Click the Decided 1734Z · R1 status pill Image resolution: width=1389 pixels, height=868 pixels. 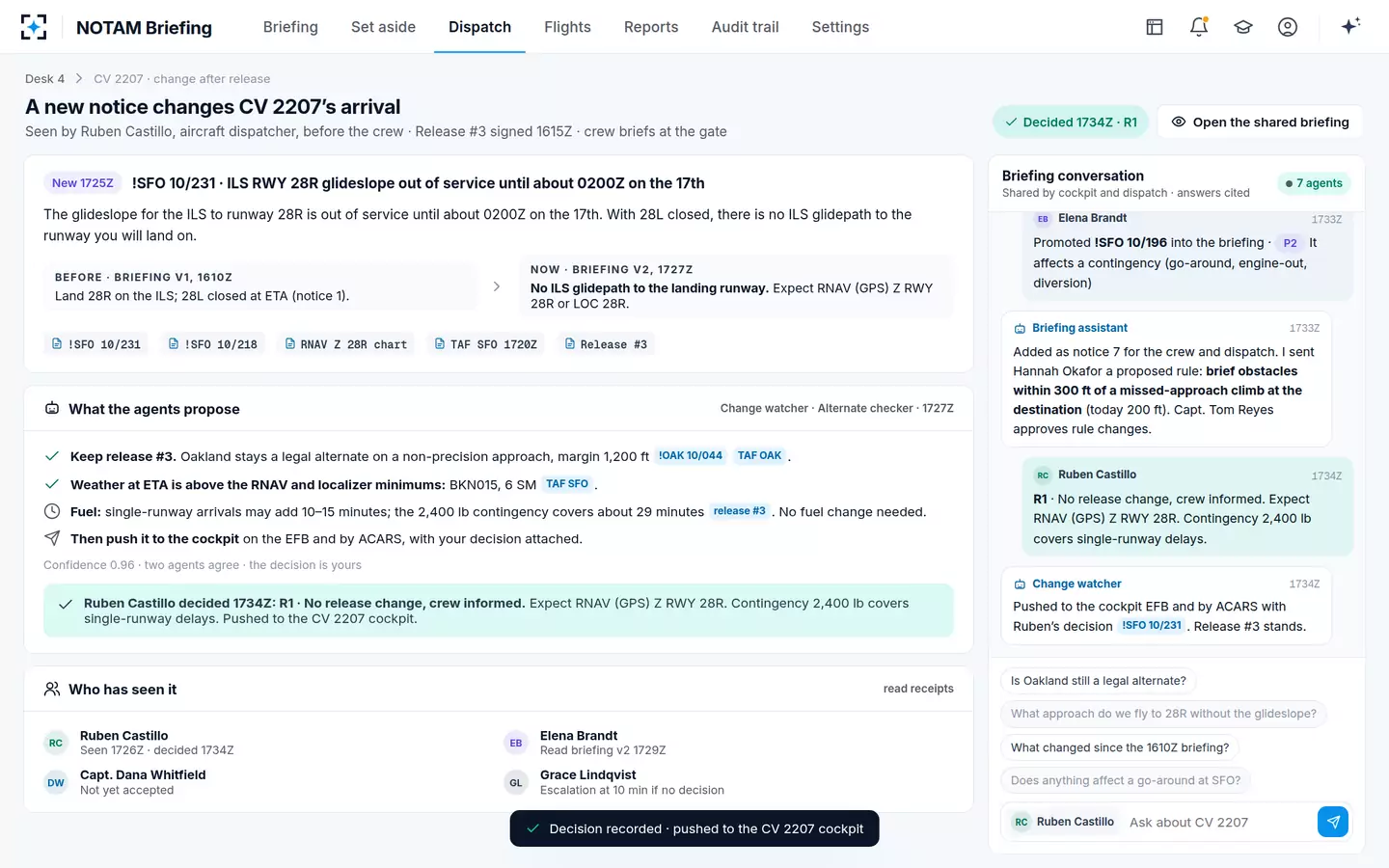pos(1071,122)
